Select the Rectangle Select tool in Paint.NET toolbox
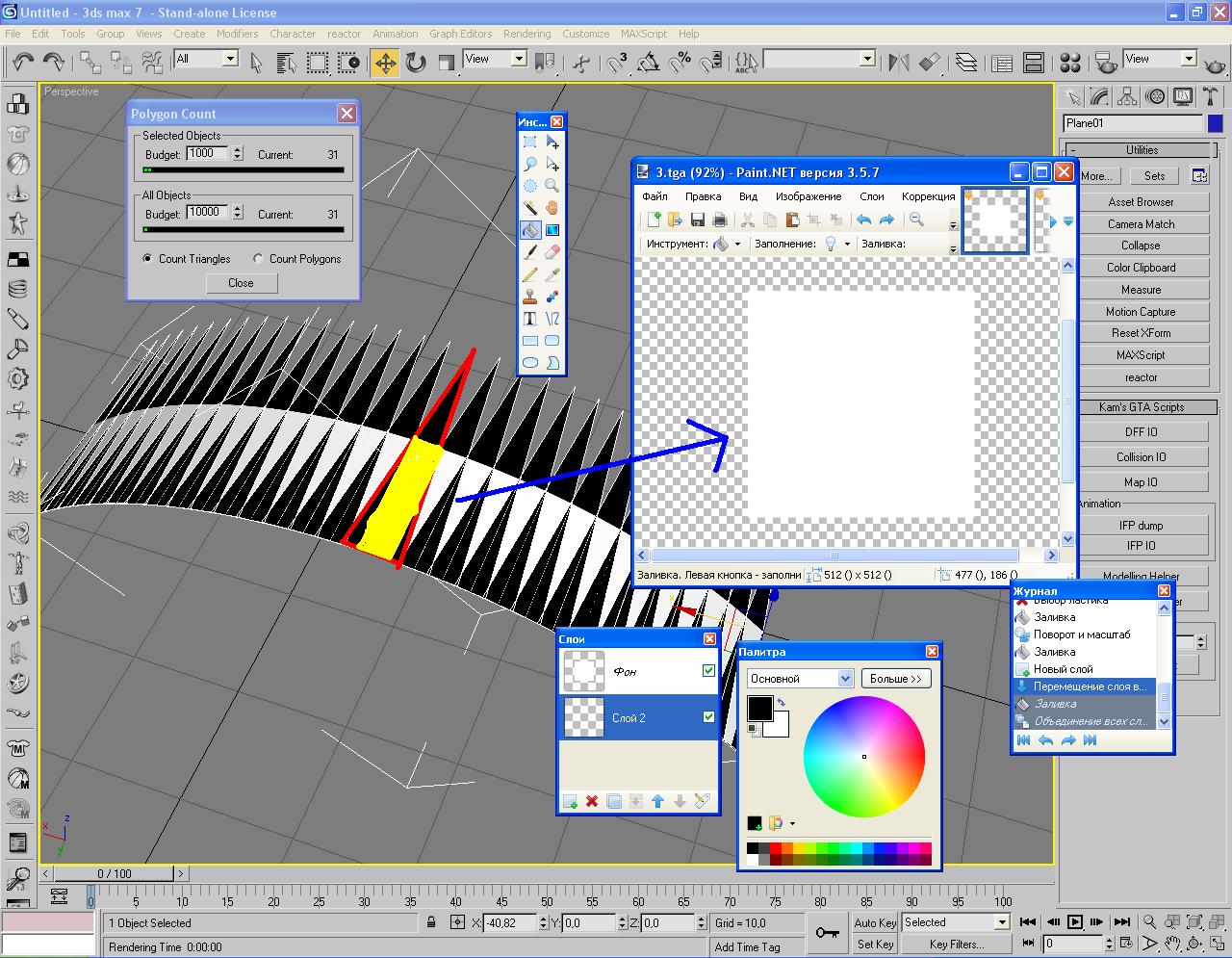This screenshot has width=1232, height=958. (x=530, y=142)
